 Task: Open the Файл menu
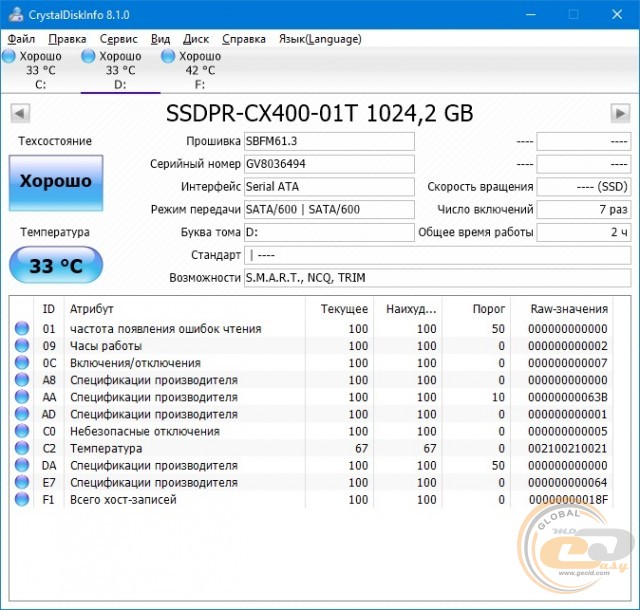21,39
